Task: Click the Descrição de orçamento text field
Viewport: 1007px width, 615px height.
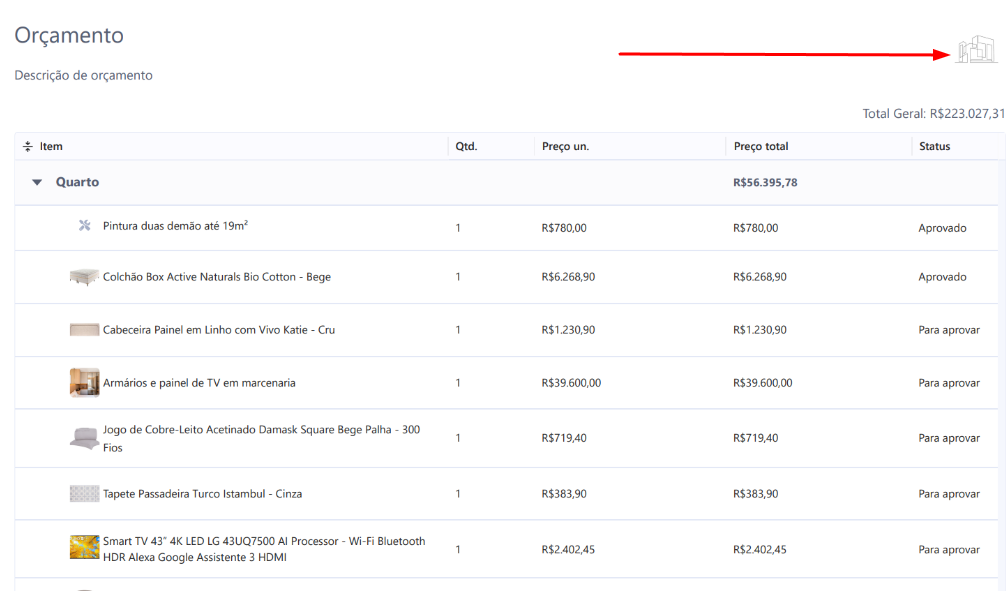Action: click(x=84, y=75)
